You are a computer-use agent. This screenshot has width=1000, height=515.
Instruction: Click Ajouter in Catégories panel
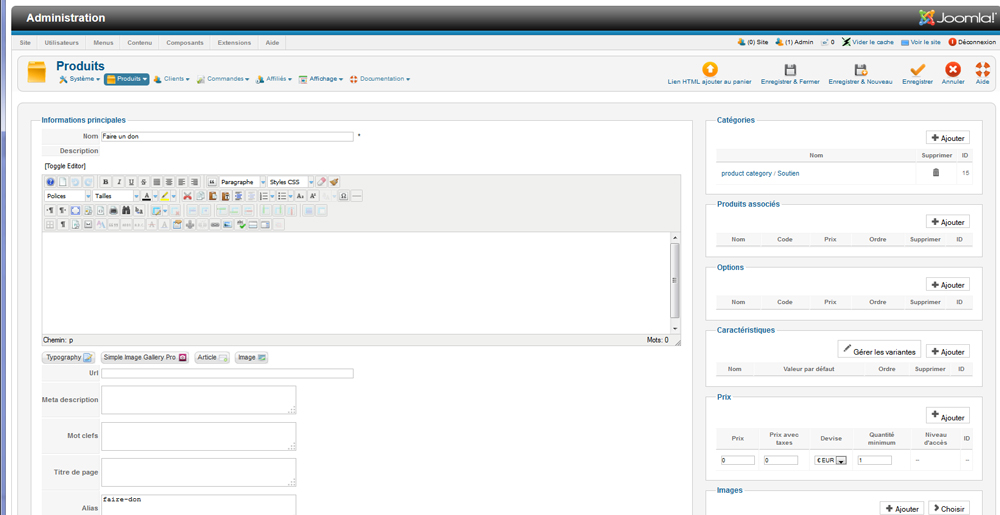point(948,138)
